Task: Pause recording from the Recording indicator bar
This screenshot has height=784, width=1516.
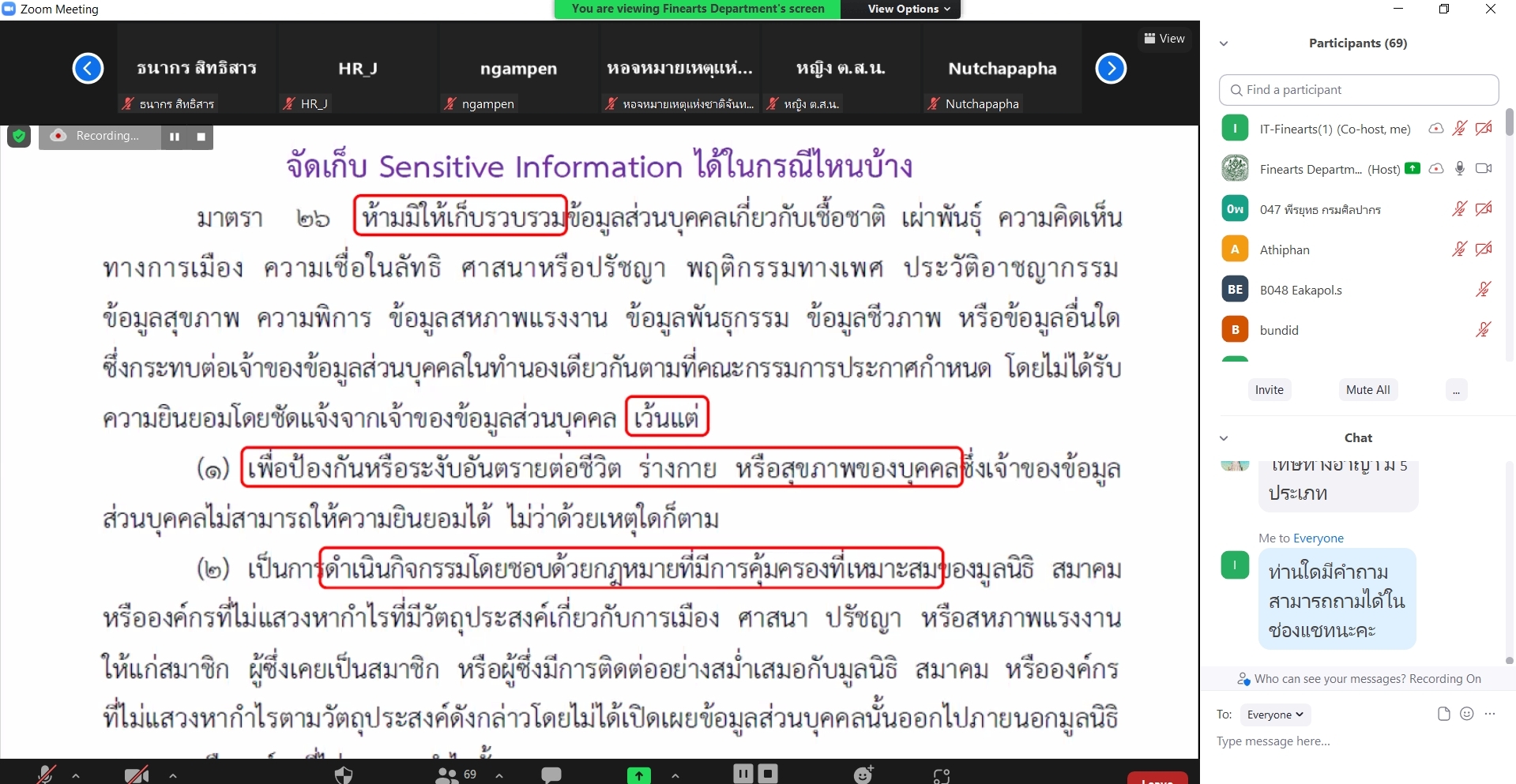Action: 175,137
